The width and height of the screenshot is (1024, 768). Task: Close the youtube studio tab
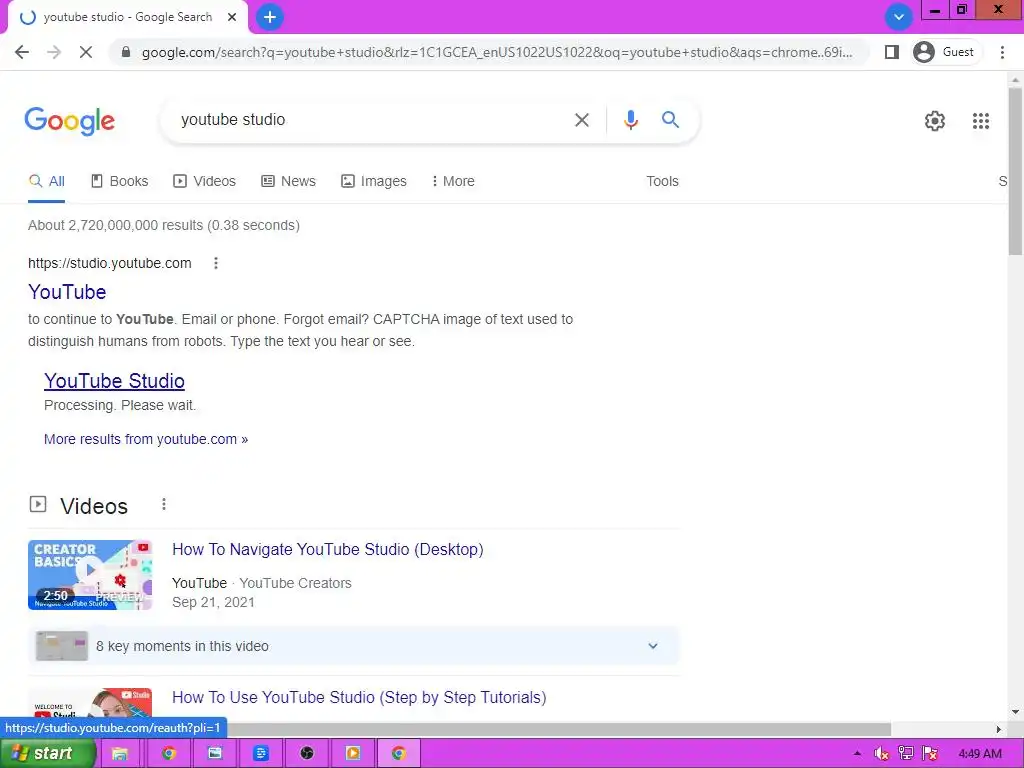click(x=232, y=17)
